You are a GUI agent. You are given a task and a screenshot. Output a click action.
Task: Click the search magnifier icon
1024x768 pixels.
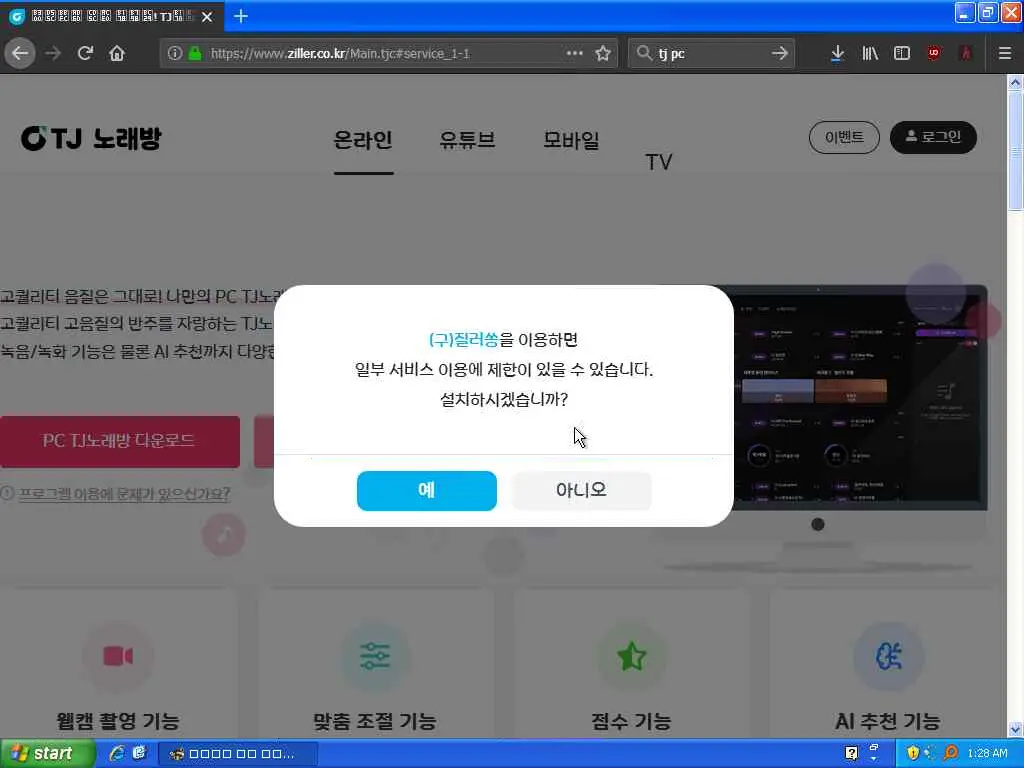coord(644,53)
